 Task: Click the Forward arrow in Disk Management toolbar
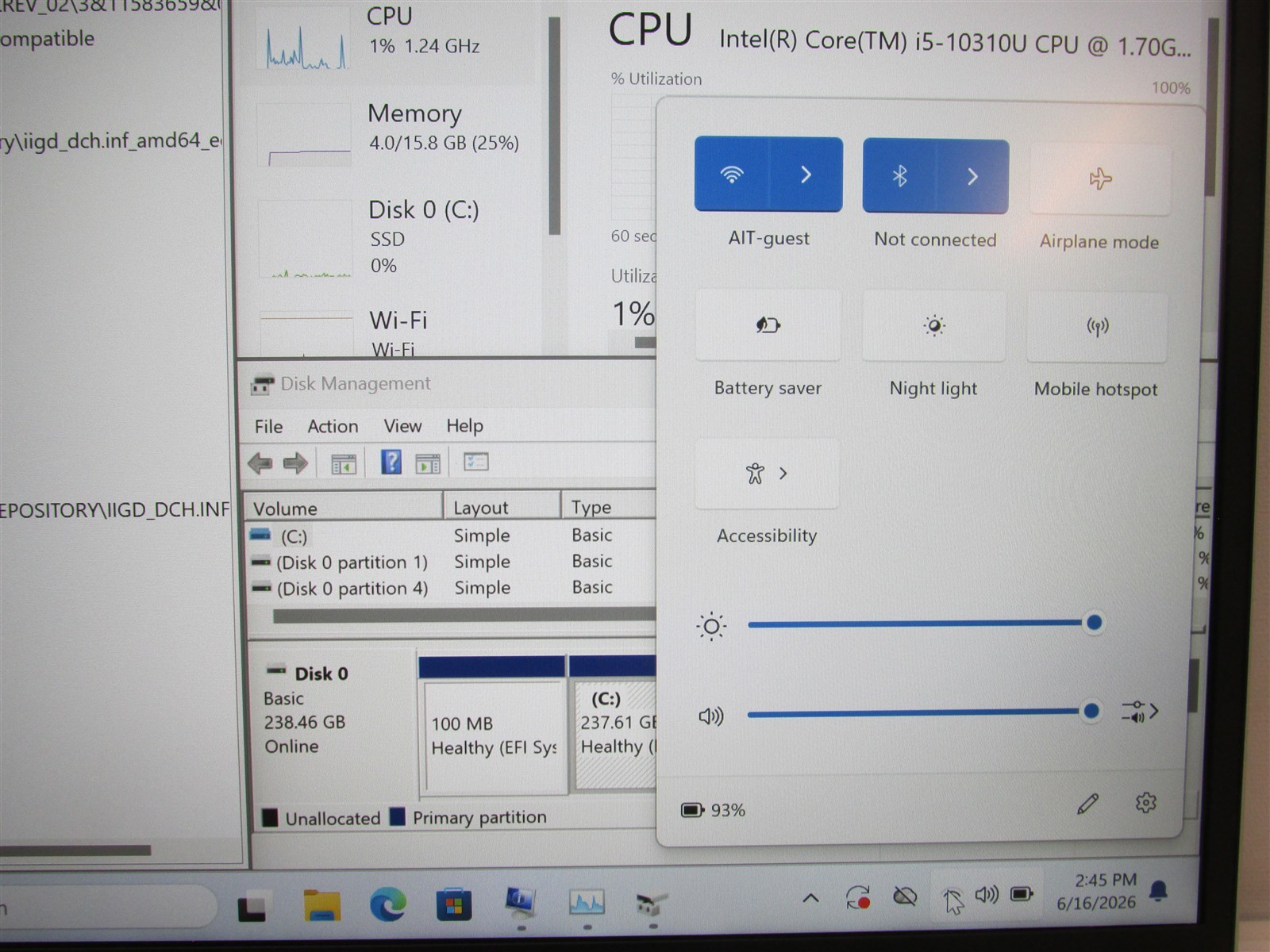point(295,463)
